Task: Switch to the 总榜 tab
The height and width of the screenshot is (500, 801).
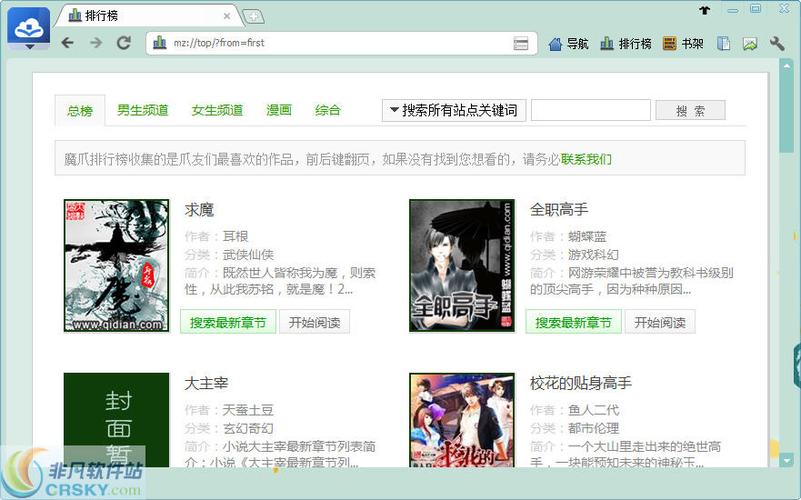Action: 80,110
